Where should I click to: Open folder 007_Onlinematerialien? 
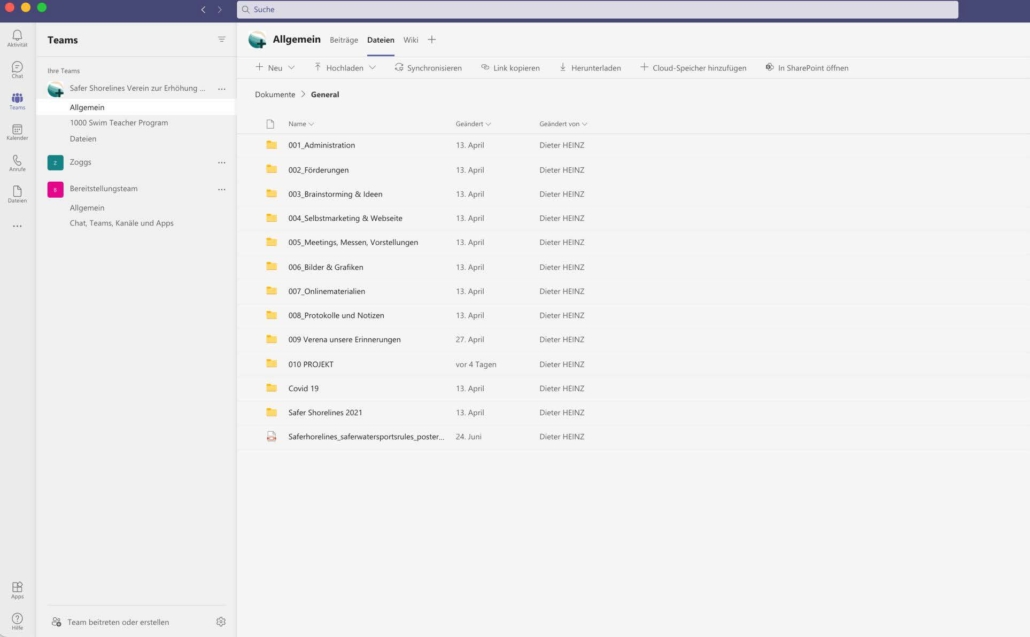326,291
